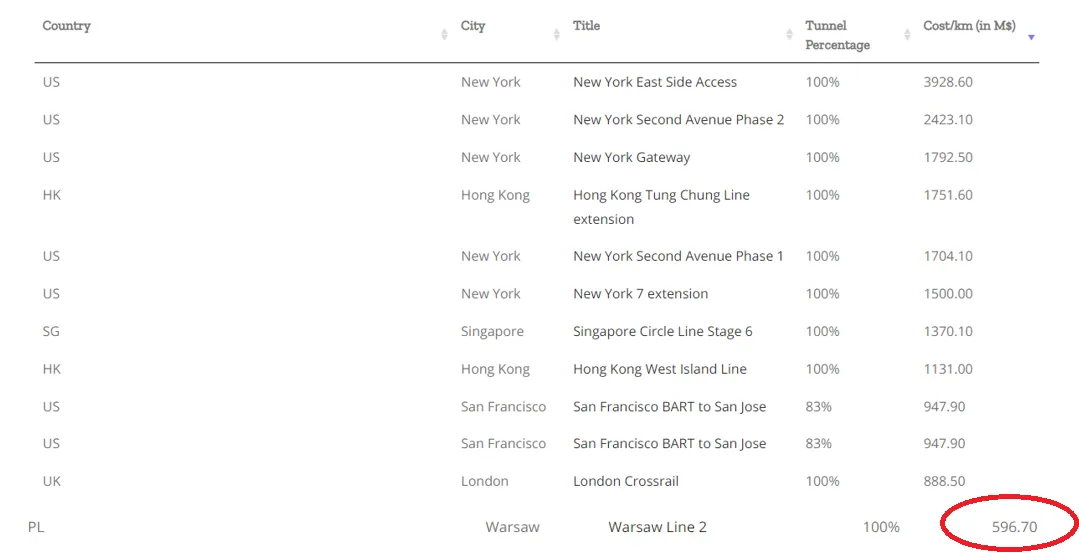Sort by Tunnel Percentage column arrows
The width and height of the screenshot is (1079, 554).
907,35
